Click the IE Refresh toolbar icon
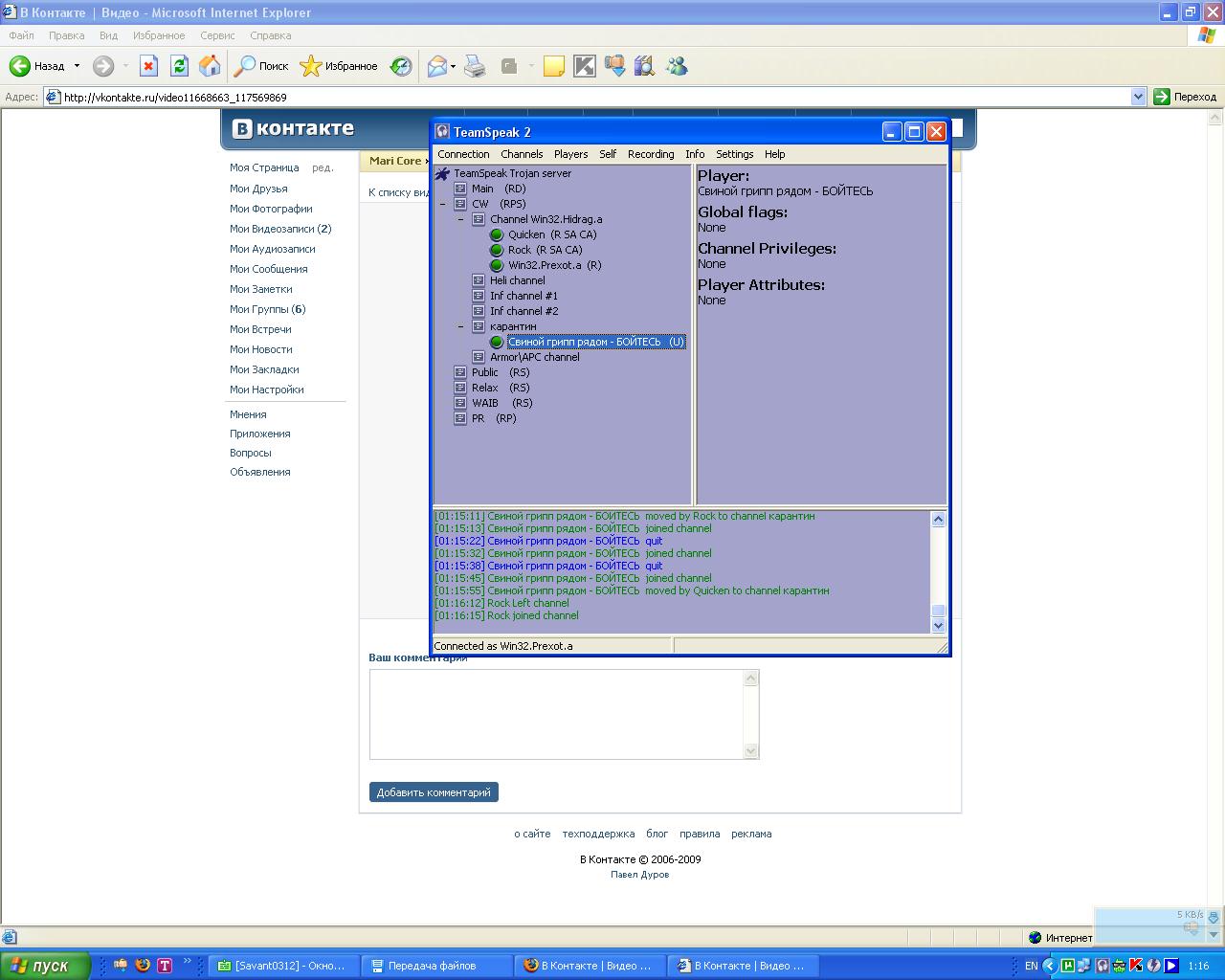The width and height of the screenshot is (1225, 980). 179,66
